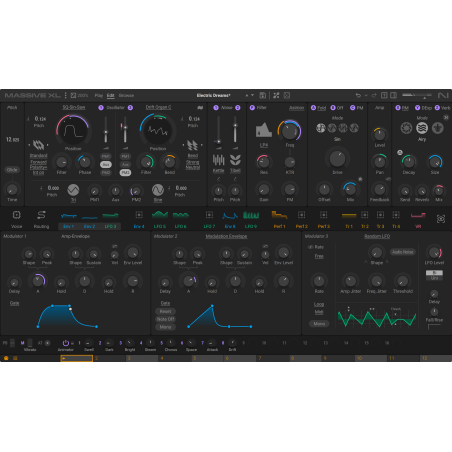Open the preset browser dropdown arrow
The height and width of the screenshot is (452, 452).
click(252, 95)
